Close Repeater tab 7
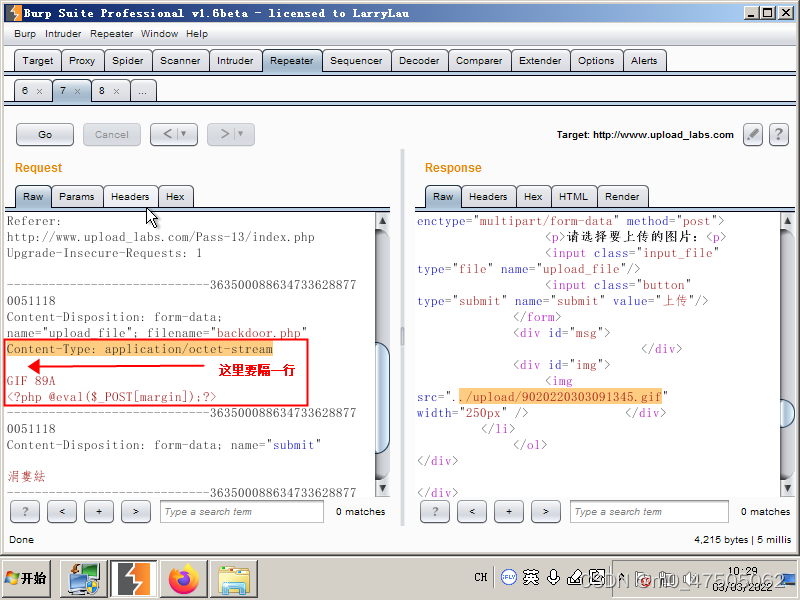Viewport: 800px width, 600px height. 78,92
